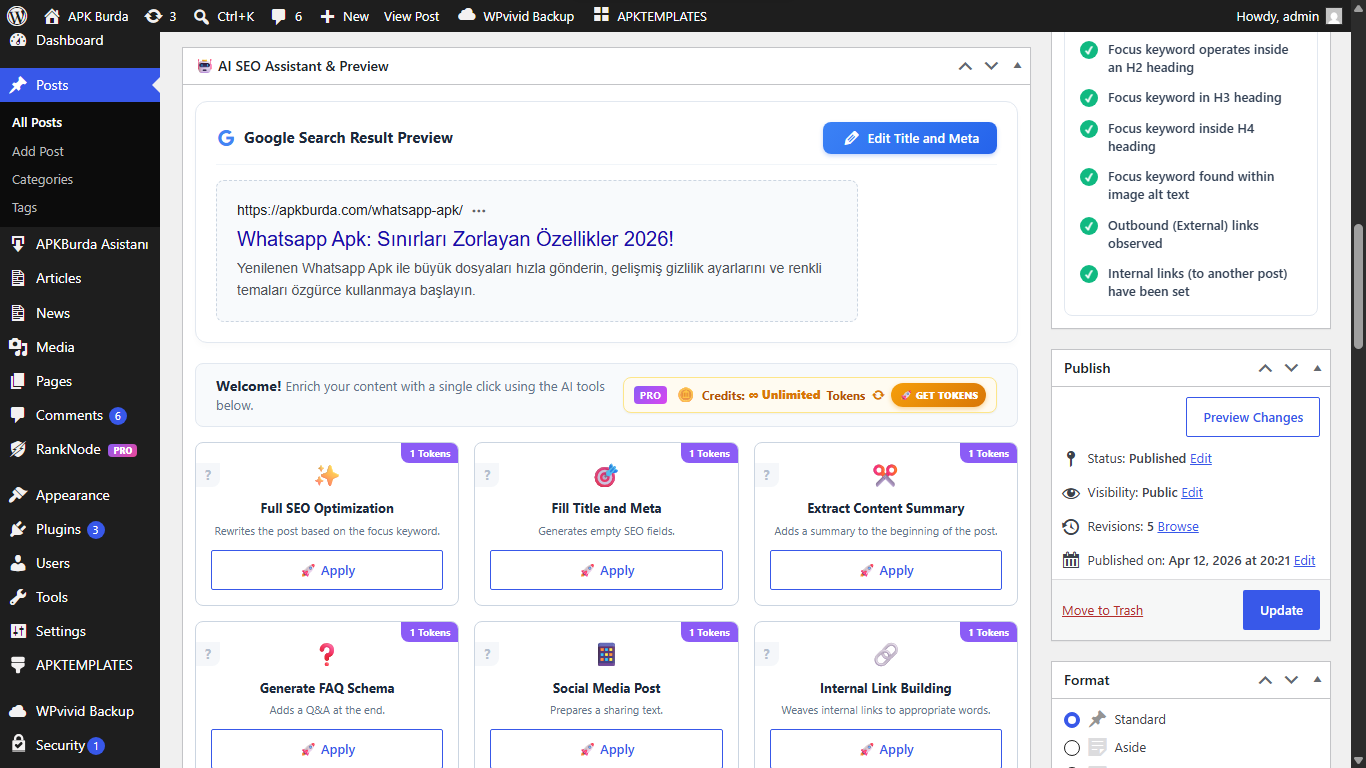1366x768 pixels.
Task: Open Appearance in the sidebar
Action: tap(80, 495)
